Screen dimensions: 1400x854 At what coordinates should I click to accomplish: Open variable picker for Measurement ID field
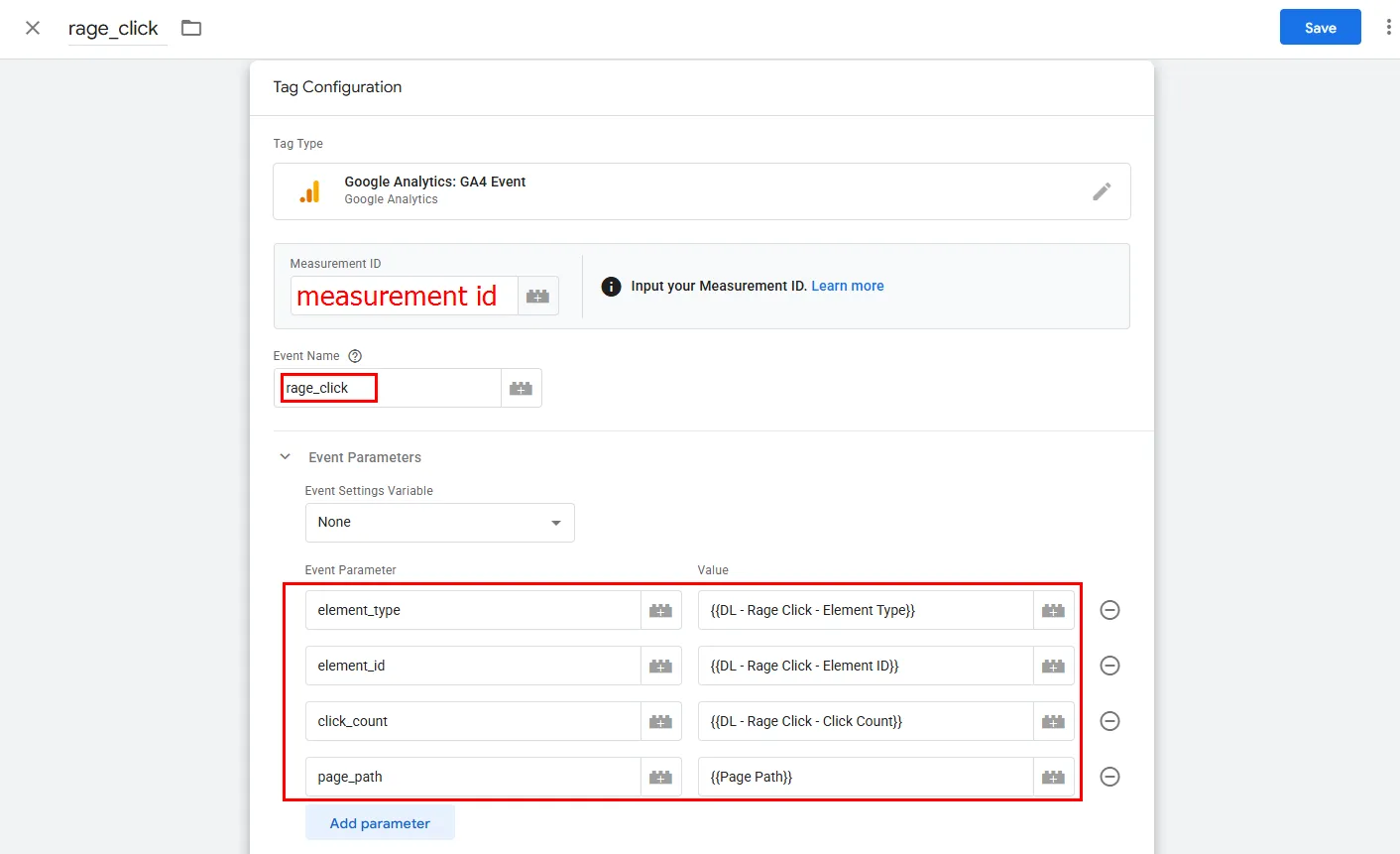click(537, 297)
